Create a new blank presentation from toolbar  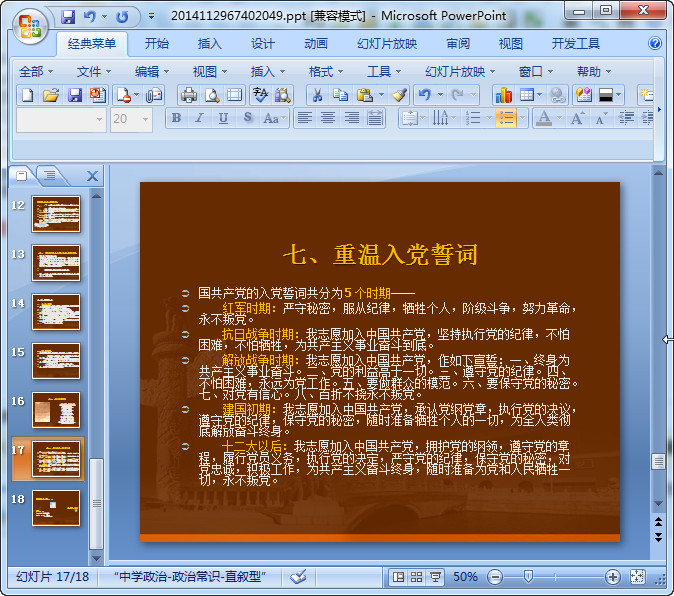coord(28,95)
